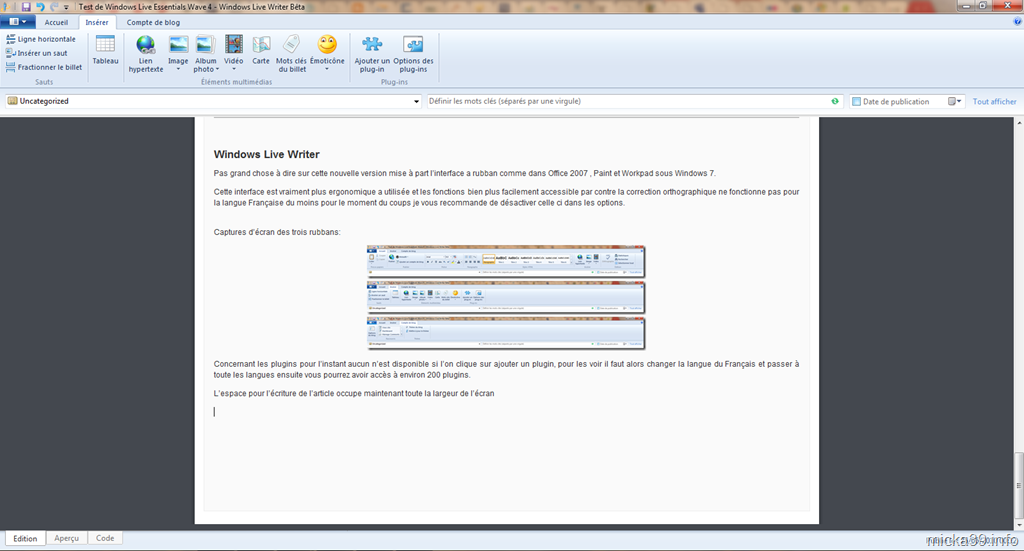The image size is (1024, 551).
Task: Open the Image dropdown arrow
Action: (x=178, y=69)
